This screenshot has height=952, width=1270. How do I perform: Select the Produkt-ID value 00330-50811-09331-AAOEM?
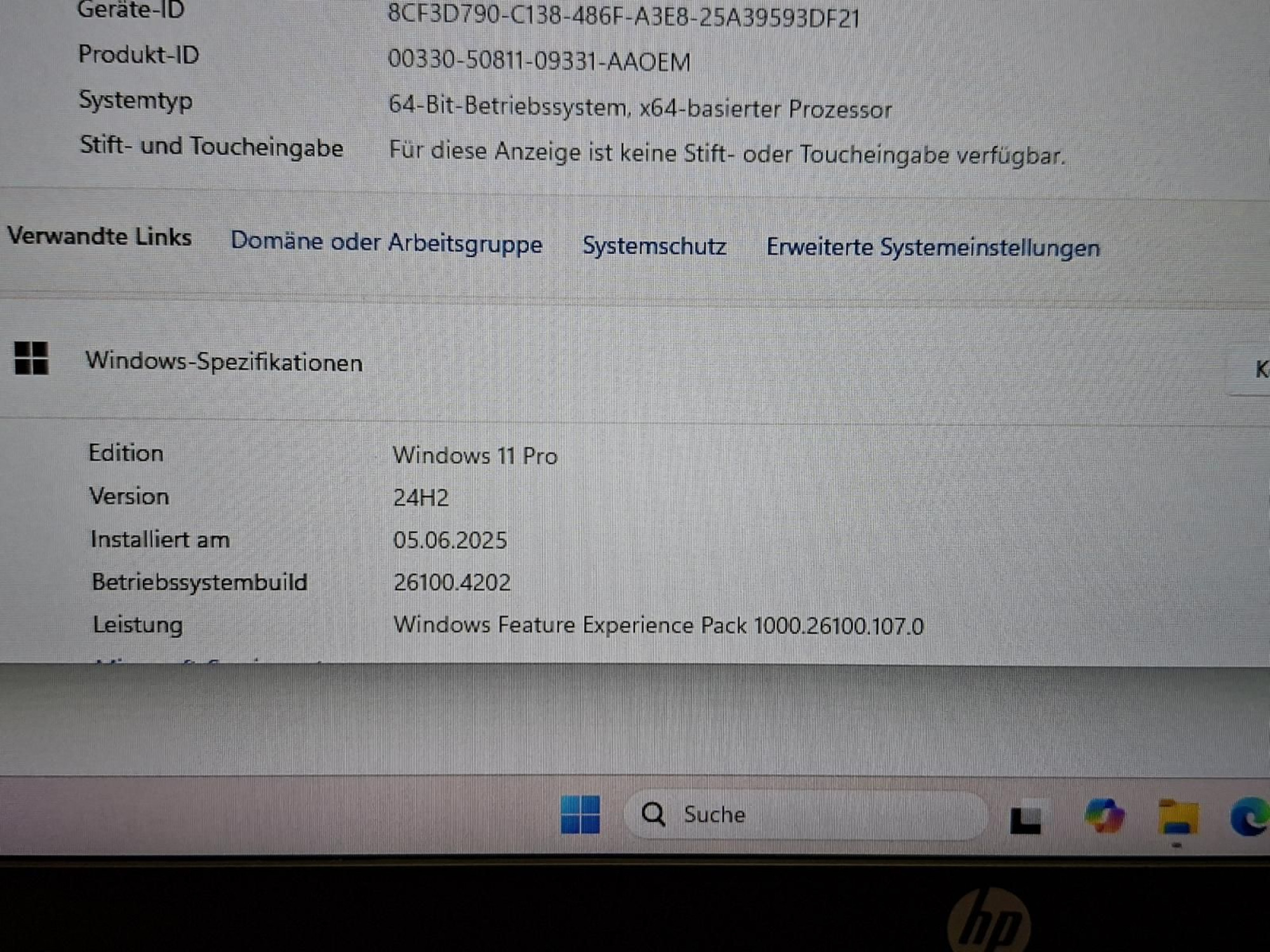pyautogui.click(x=538, y=61)
